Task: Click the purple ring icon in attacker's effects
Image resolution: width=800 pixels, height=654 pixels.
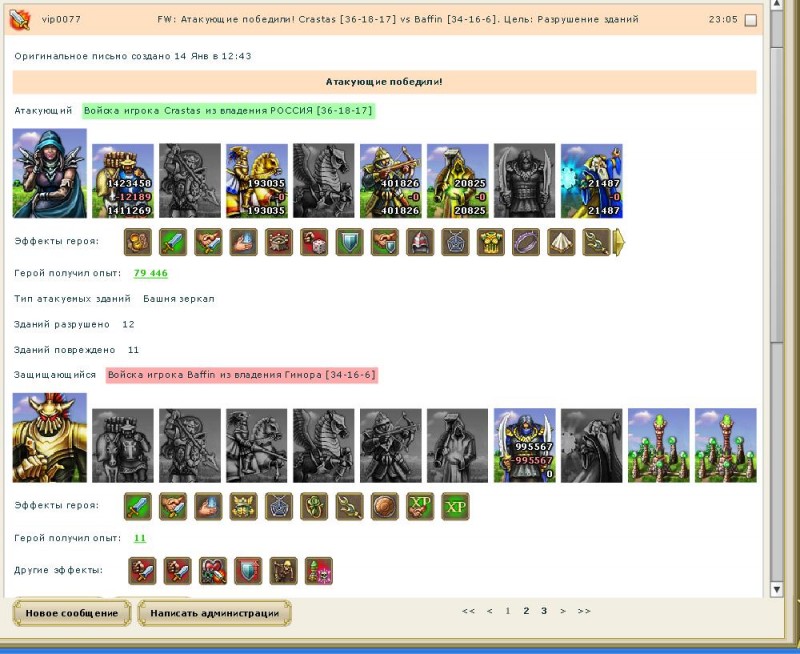Action: coord(526,242)
